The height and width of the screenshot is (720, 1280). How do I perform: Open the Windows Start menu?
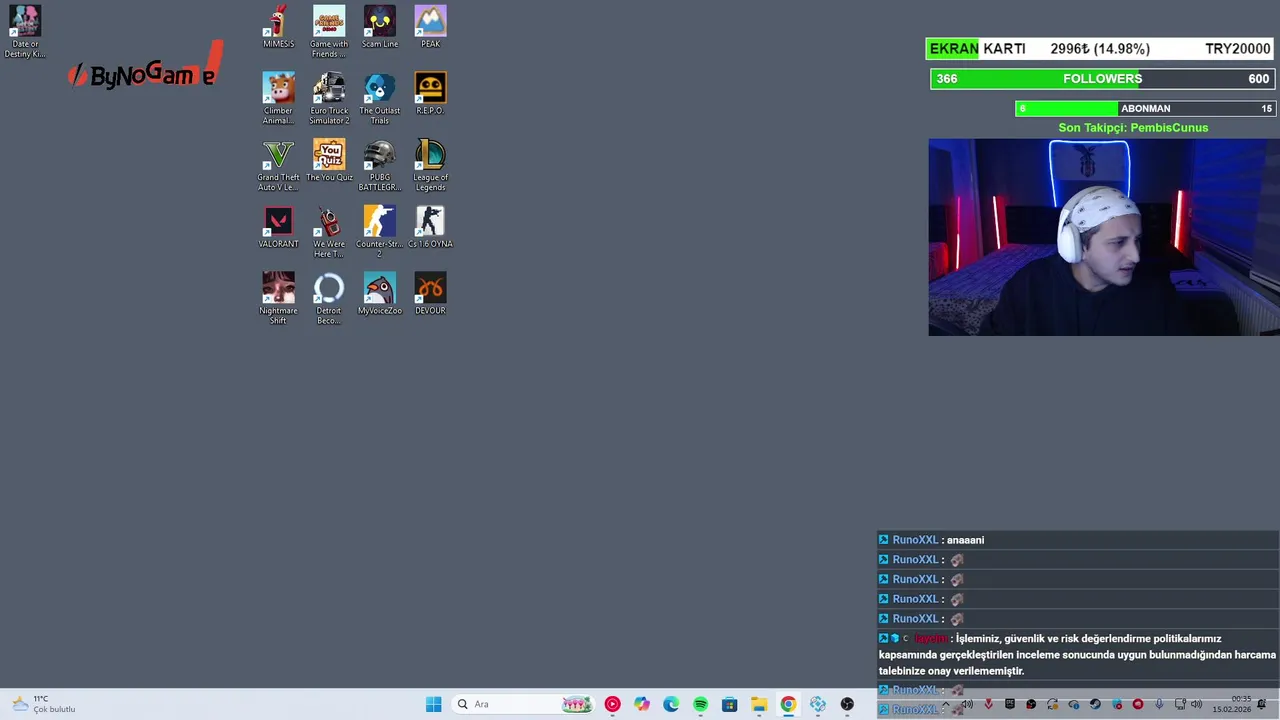433,704
